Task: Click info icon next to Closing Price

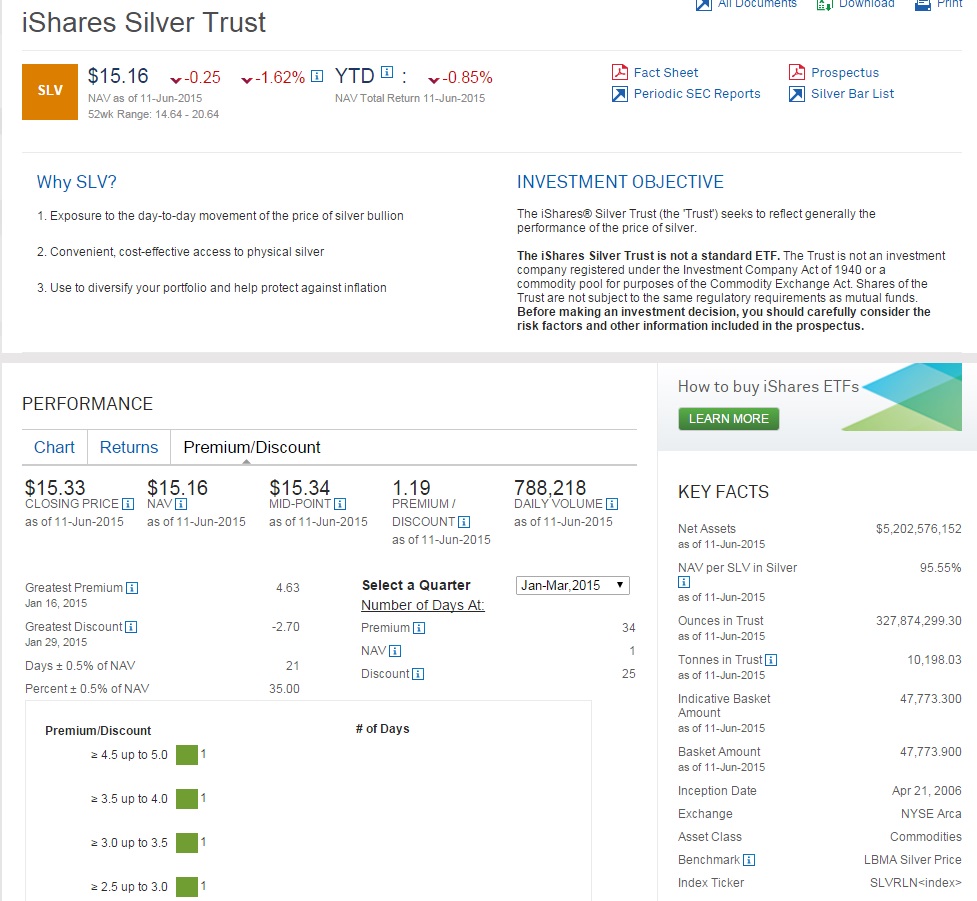Action: (127, 504)
